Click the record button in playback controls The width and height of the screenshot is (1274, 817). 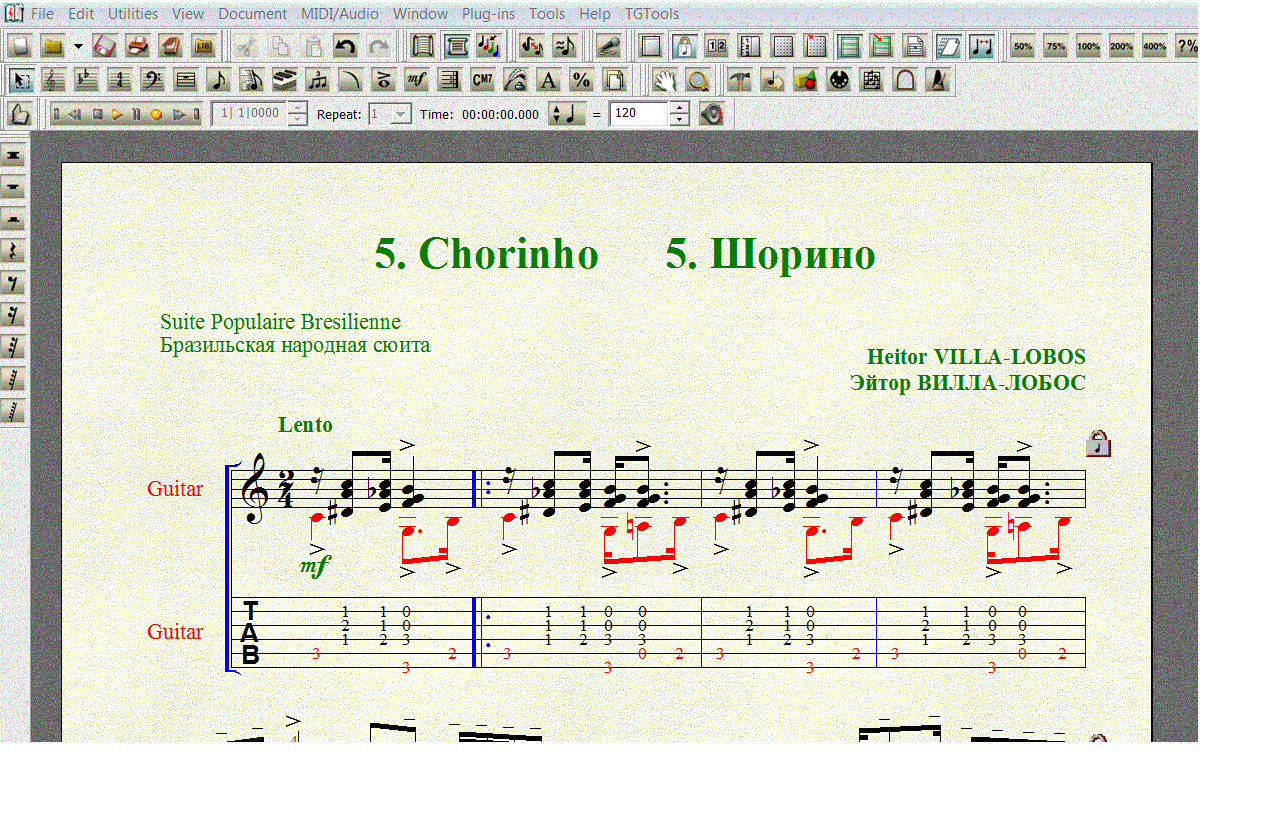pos(156,114)
